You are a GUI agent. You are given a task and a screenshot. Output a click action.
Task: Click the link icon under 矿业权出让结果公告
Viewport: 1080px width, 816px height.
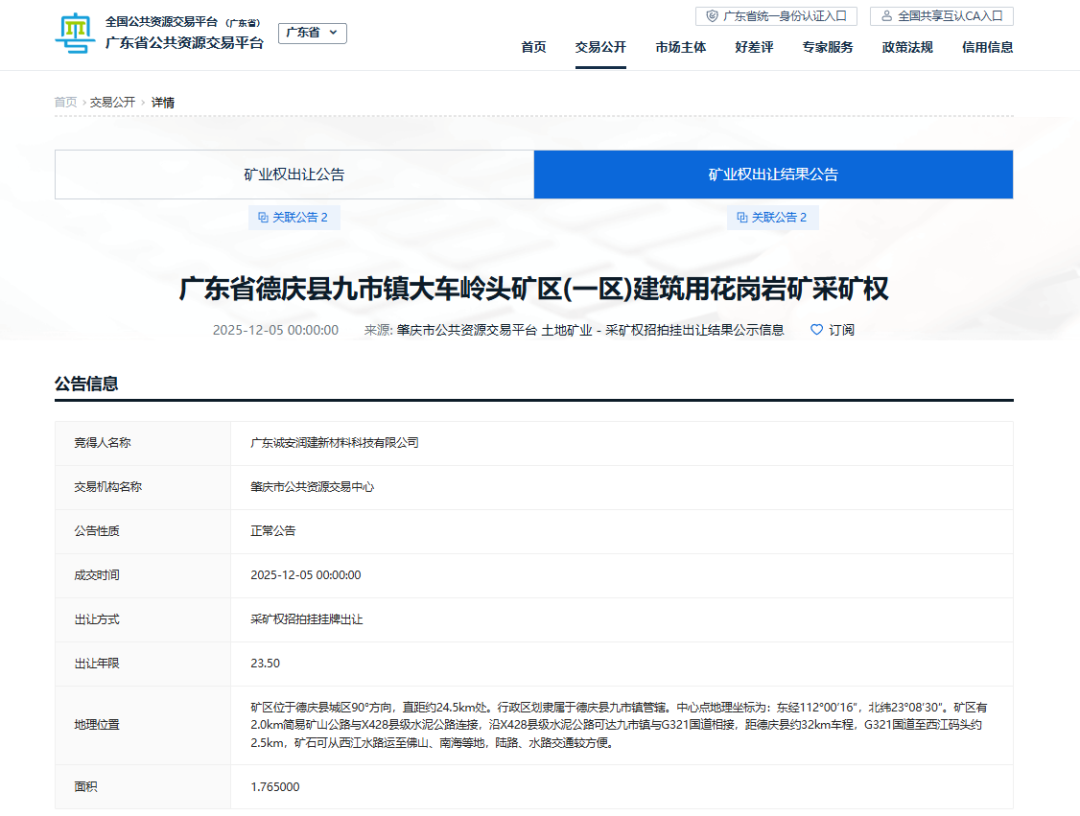tap(742, 218)
